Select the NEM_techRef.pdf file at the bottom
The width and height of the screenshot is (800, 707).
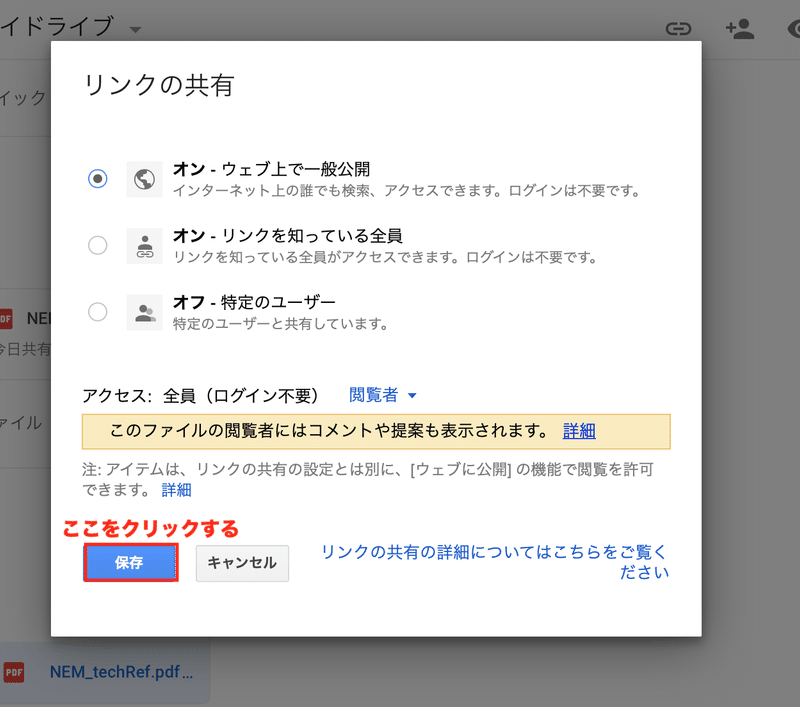(105, 672)
